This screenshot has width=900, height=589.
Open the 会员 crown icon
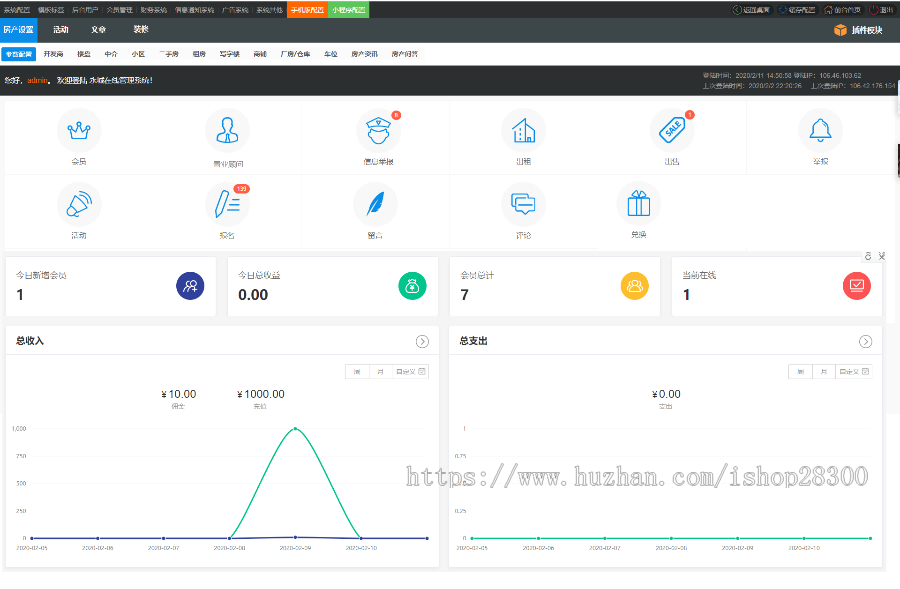click(79, 131)
